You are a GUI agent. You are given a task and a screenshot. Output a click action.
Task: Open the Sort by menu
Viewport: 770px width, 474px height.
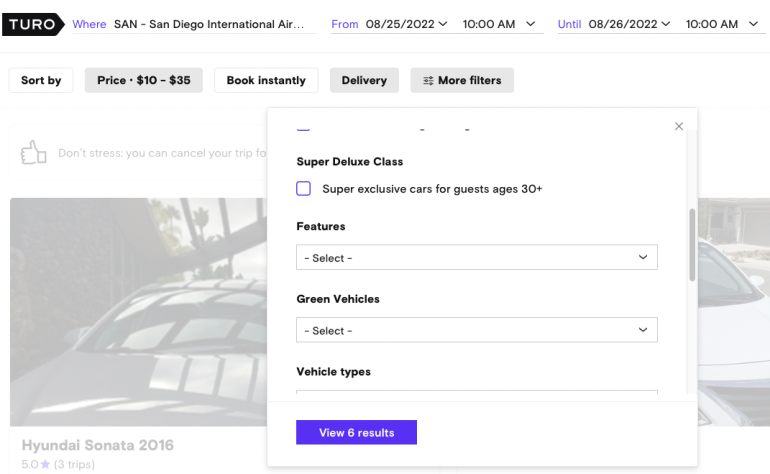pyautogui.click(x=41, y=81)
